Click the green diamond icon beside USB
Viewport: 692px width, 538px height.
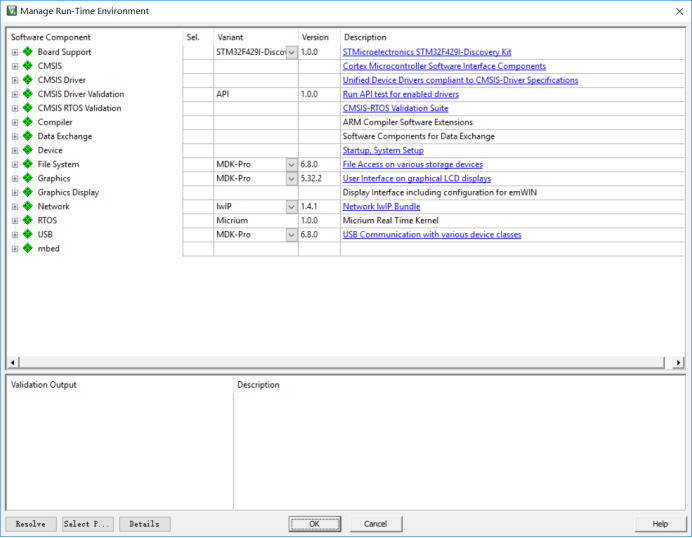tap(28, 234)
